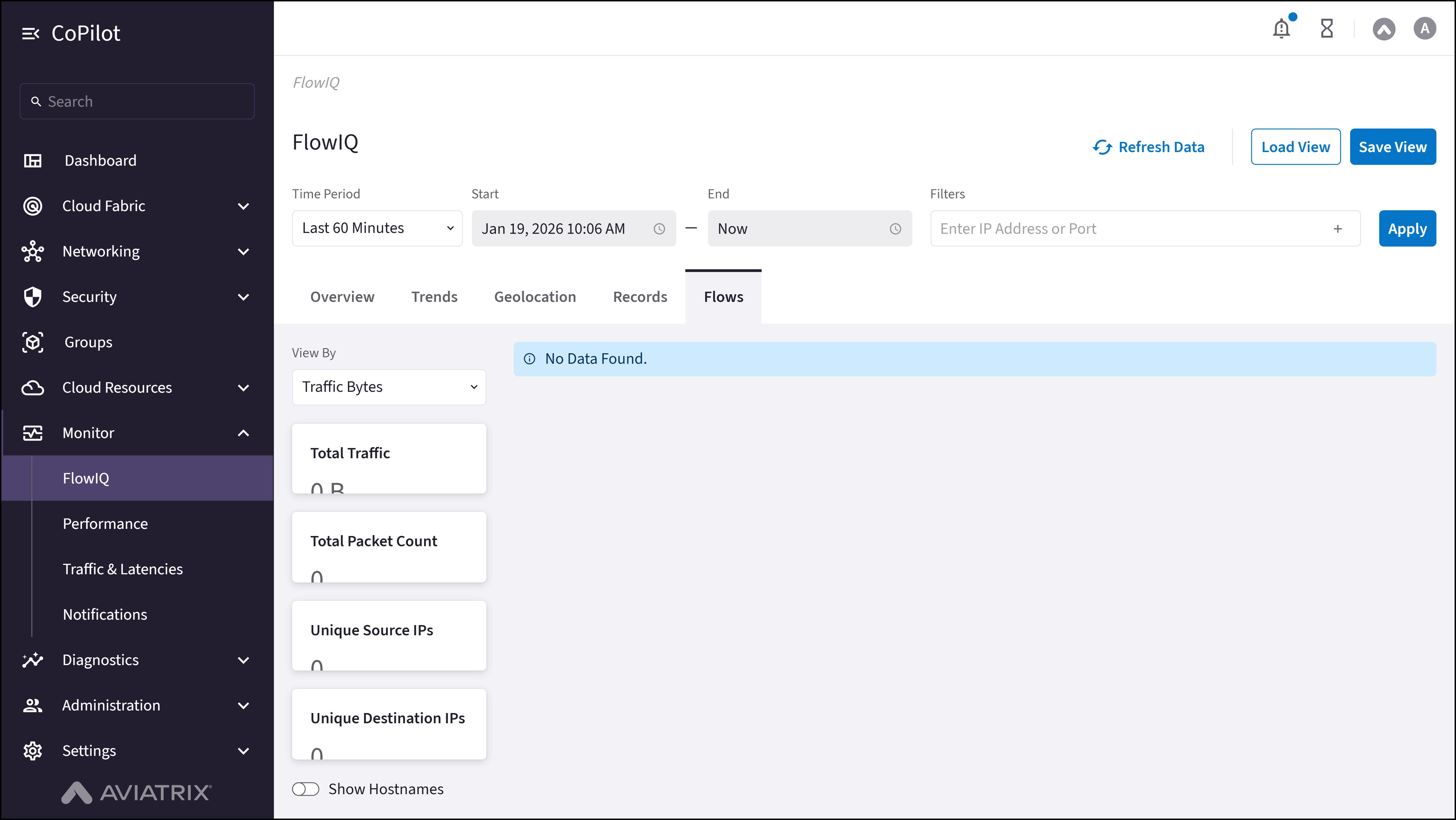Click the plus icon in Filters field
Screen dimensions: 1456x820
(1337, 229)
